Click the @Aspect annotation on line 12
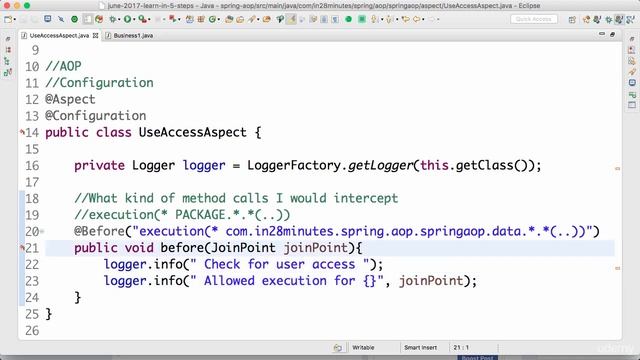Screen dimensions: 640x360 click(x=70, y=99)
